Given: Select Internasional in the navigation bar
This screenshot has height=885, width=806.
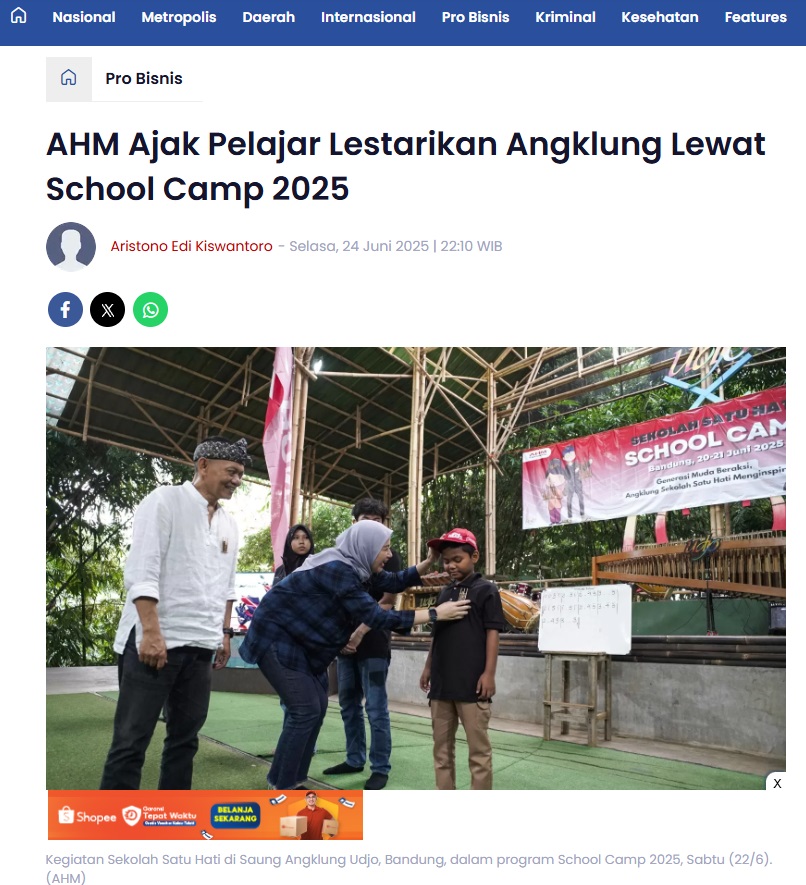Looking at the screenshot, I should (x=368, y=17).
